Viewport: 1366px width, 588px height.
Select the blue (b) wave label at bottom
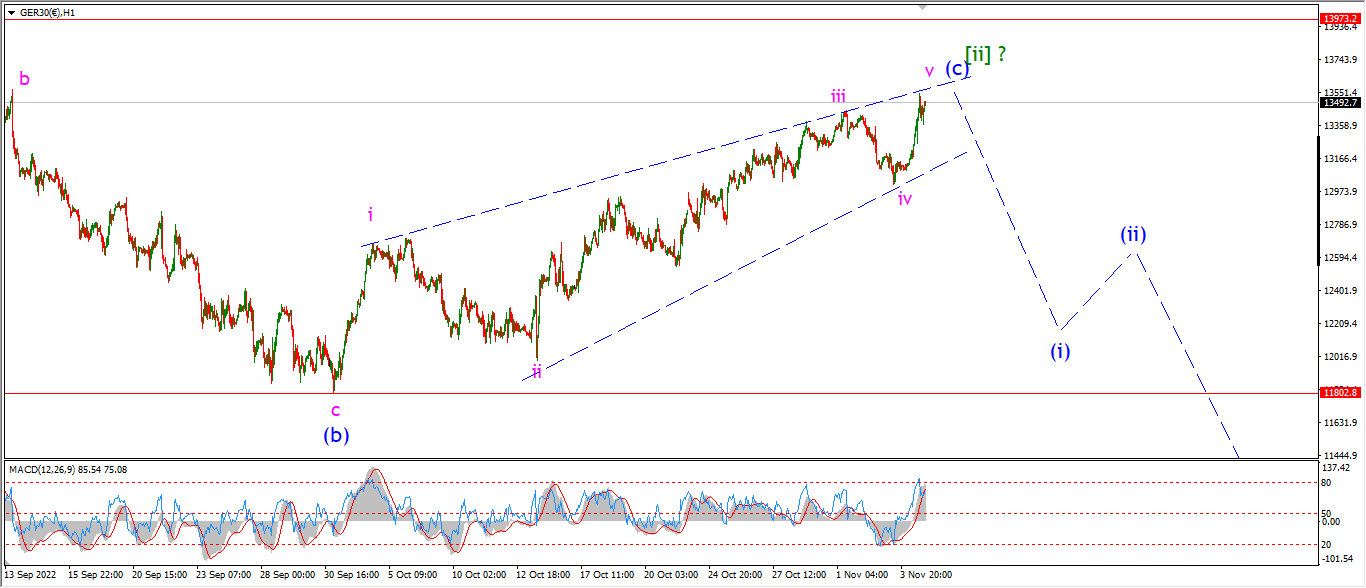(336, 435)
